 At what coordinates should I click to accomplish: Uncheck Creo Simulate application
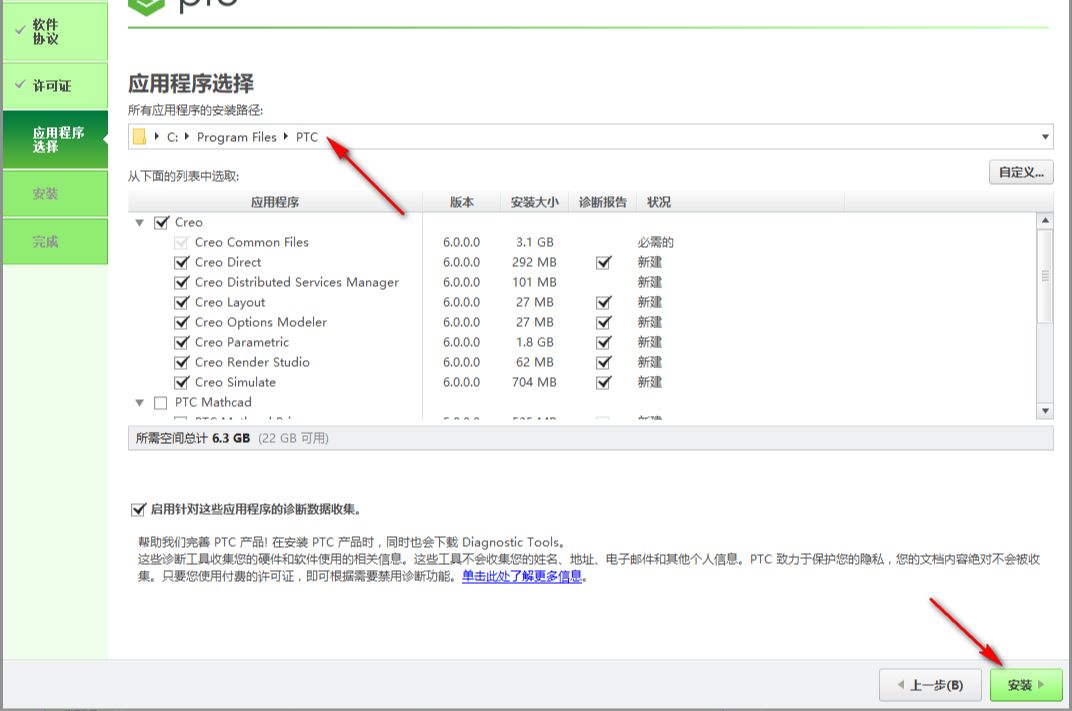pyautogui.click(x=181, y=382)
